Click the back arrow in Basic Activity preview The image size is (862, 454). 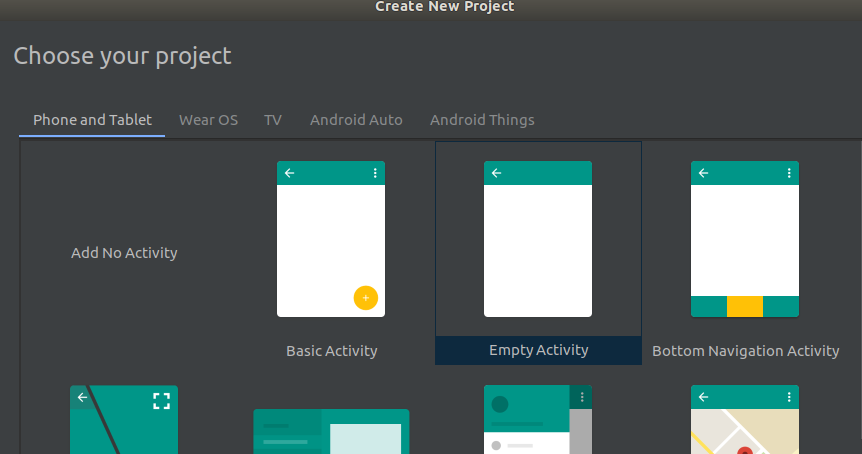(290, 173)
